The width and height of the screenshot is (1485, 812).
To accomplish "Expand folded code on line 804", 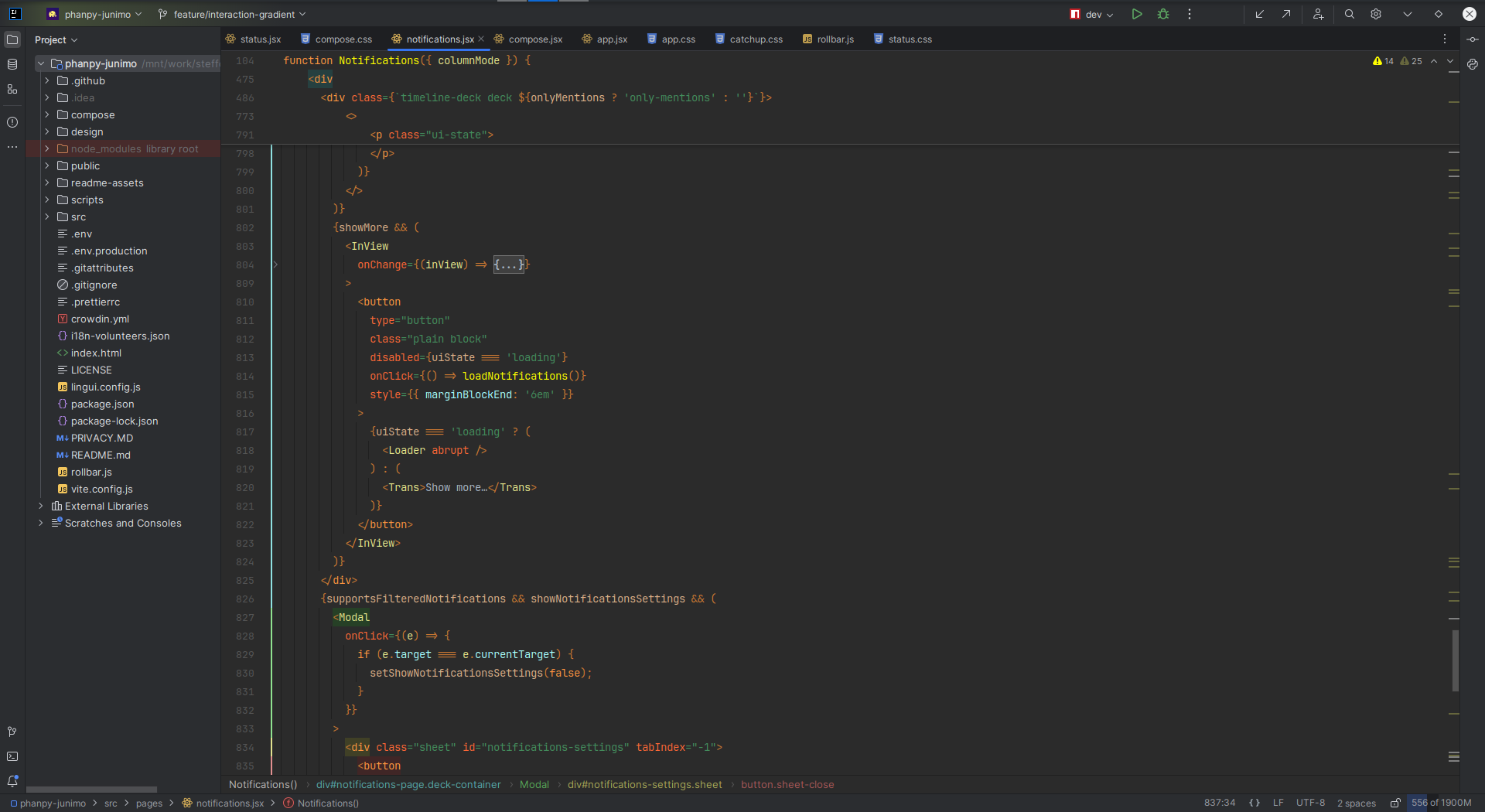I will (275, 264).
